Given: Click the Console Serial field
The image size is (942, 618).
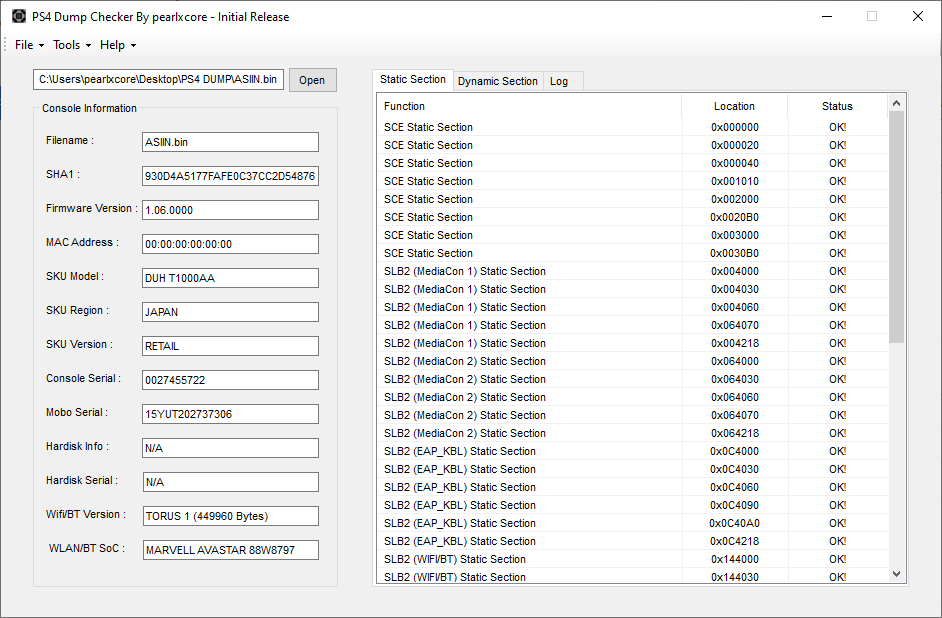Looking at the screenshot, I should pyautogui.click(x=230, y=380).
